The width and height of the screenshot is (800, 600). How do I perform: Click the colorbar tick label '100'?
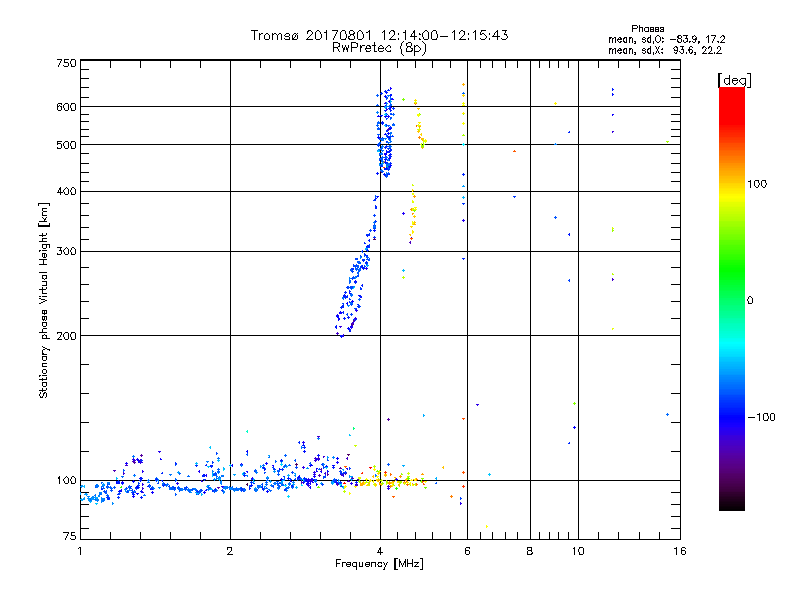tap(757, 184)
